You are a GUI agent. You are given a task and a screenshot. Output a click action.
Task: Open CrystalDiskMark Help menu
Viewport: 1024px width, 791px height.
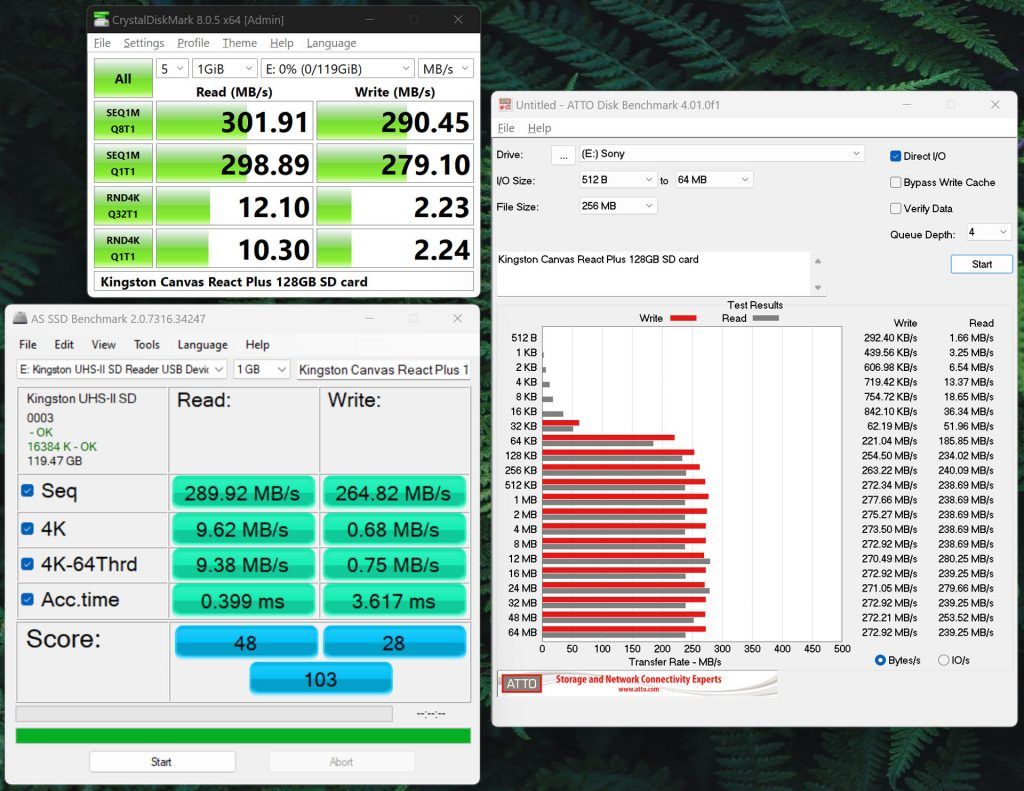point(281,43)
